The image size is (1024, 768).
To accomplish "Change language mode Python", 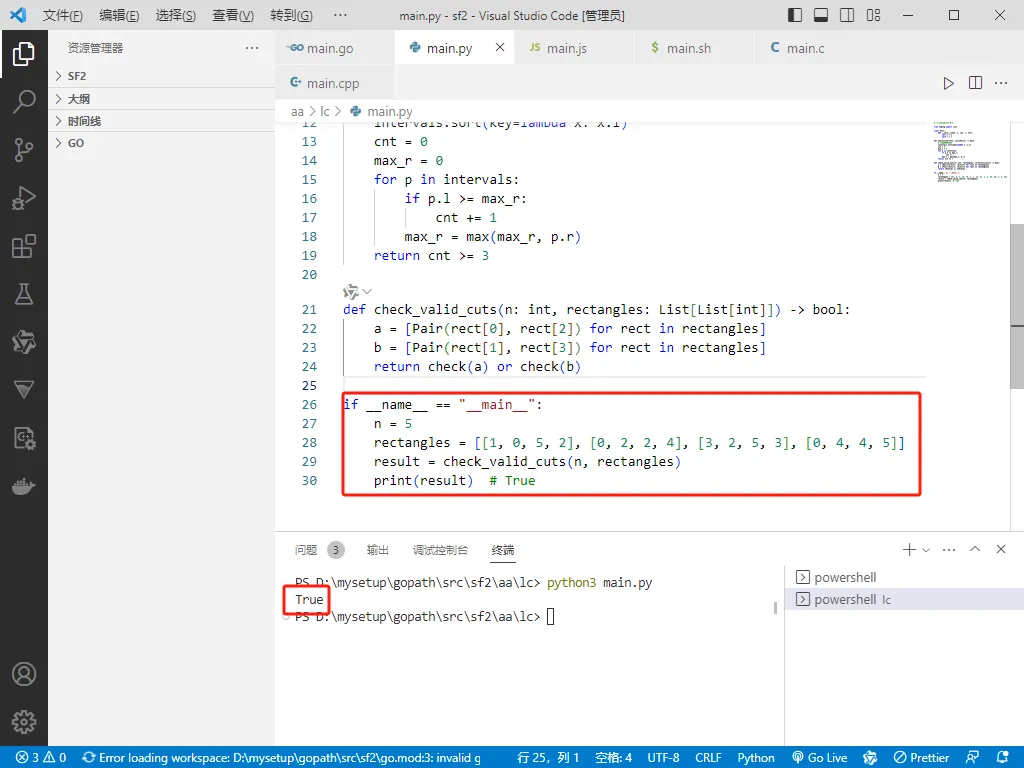I will (x=756, y=758).
